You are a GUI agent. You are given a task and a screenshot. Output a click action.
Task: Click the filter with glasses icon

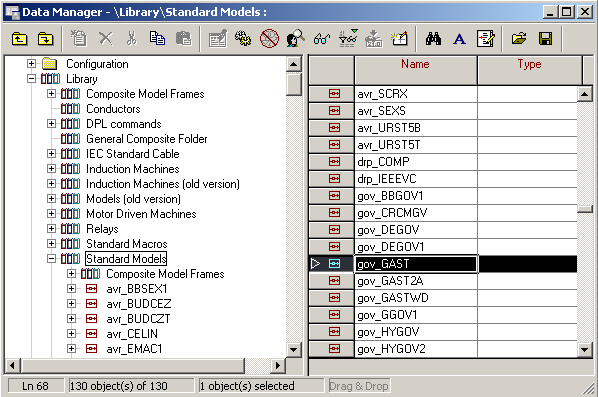click(348, 38)
